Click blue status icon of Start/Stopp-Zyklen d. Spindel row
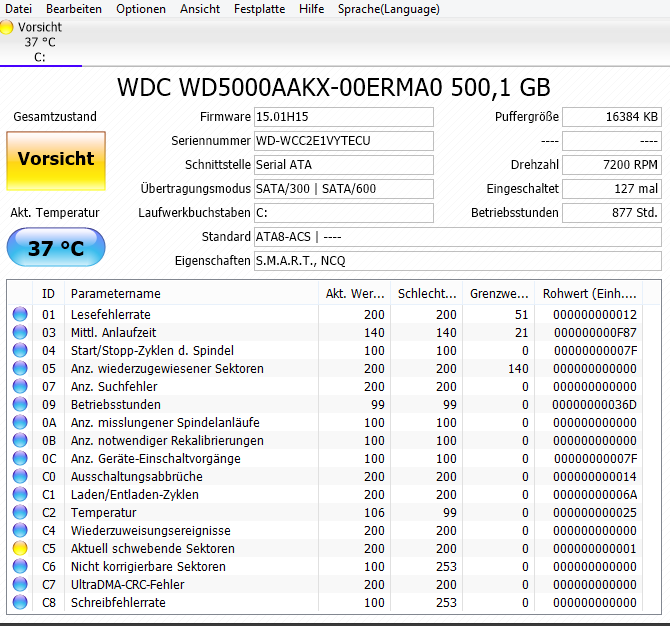Screen dimensions: 670x626 click(x=20, y=350)
